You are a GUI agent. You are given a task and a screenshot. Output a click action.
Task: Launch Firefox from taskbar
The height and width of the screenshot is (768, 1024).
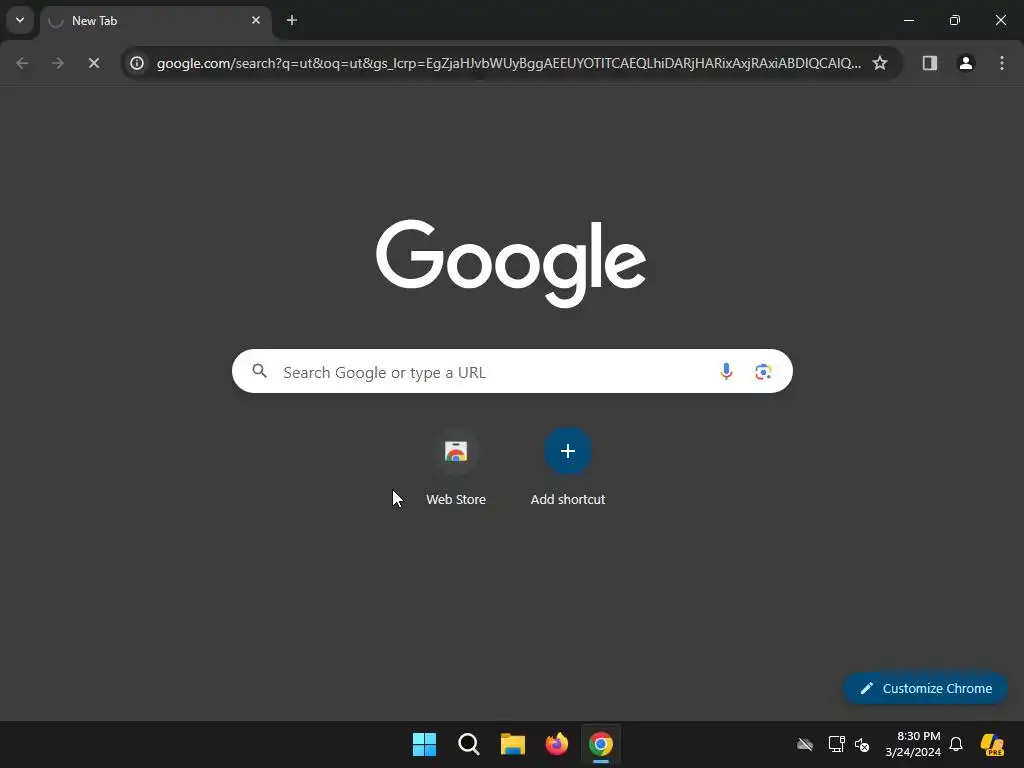(556, 744)
